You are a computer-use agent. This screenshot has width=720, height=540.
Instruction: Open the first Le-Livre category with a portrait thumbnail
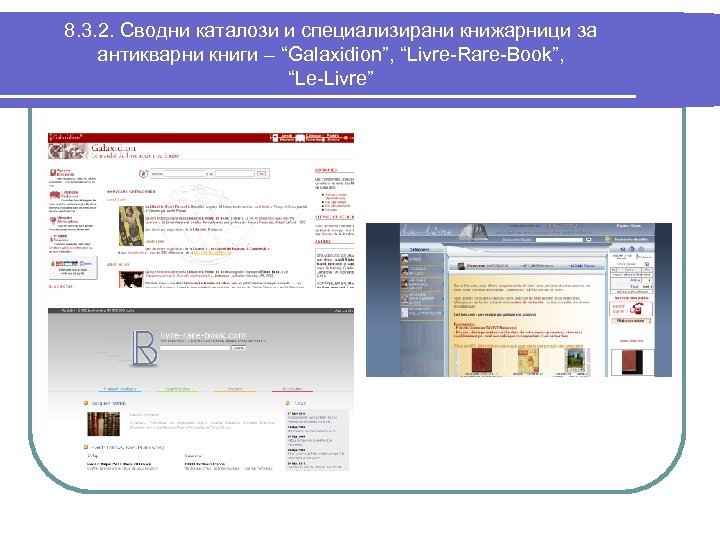[x=422, y=259]
